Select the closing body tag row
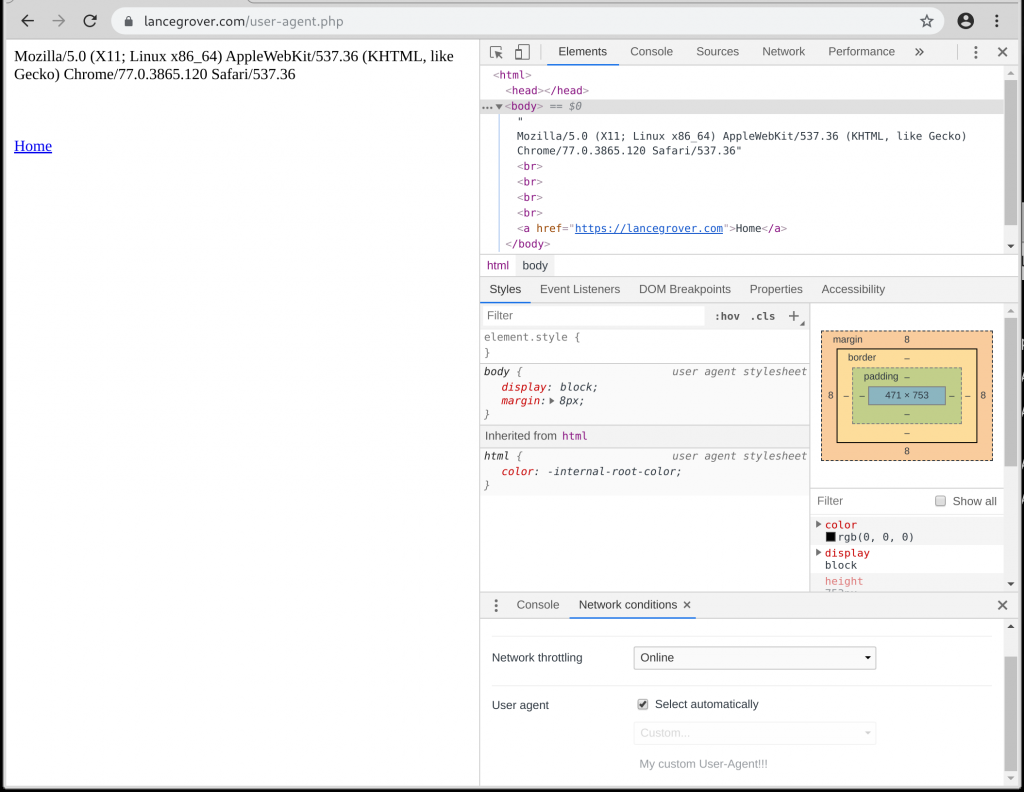This screenshot has height=792, width=1024. coord(528,244)
